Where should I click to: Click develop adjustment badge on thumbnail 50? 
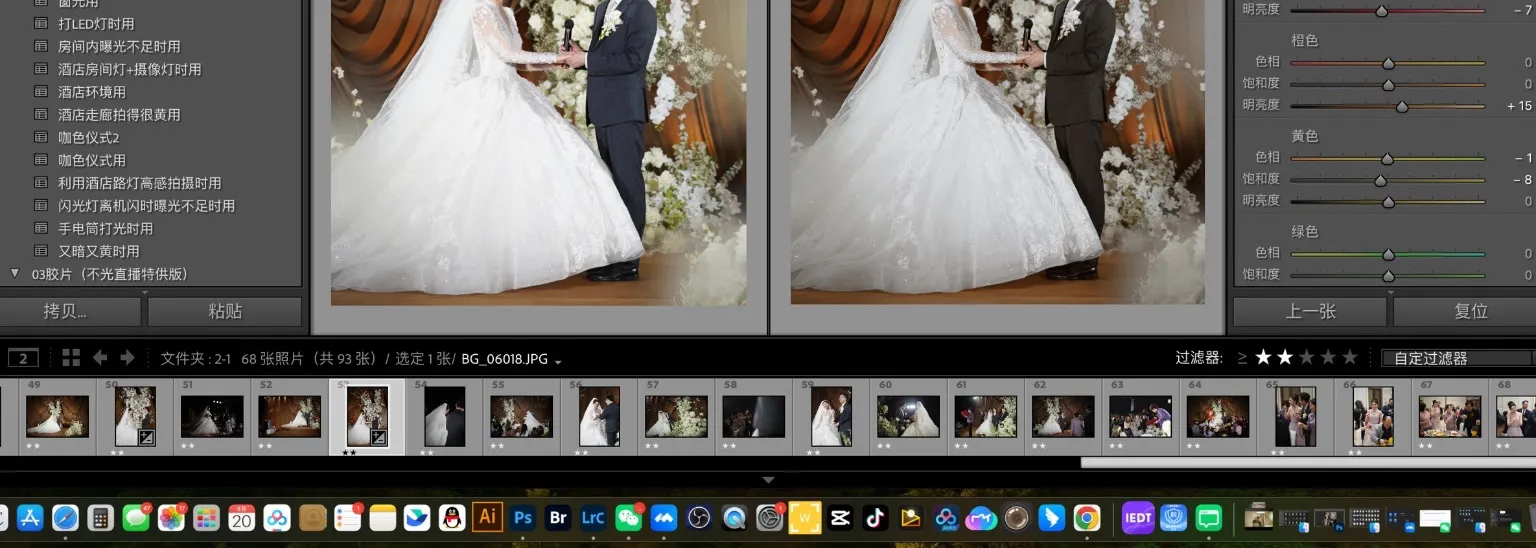(x=146, y=437)
